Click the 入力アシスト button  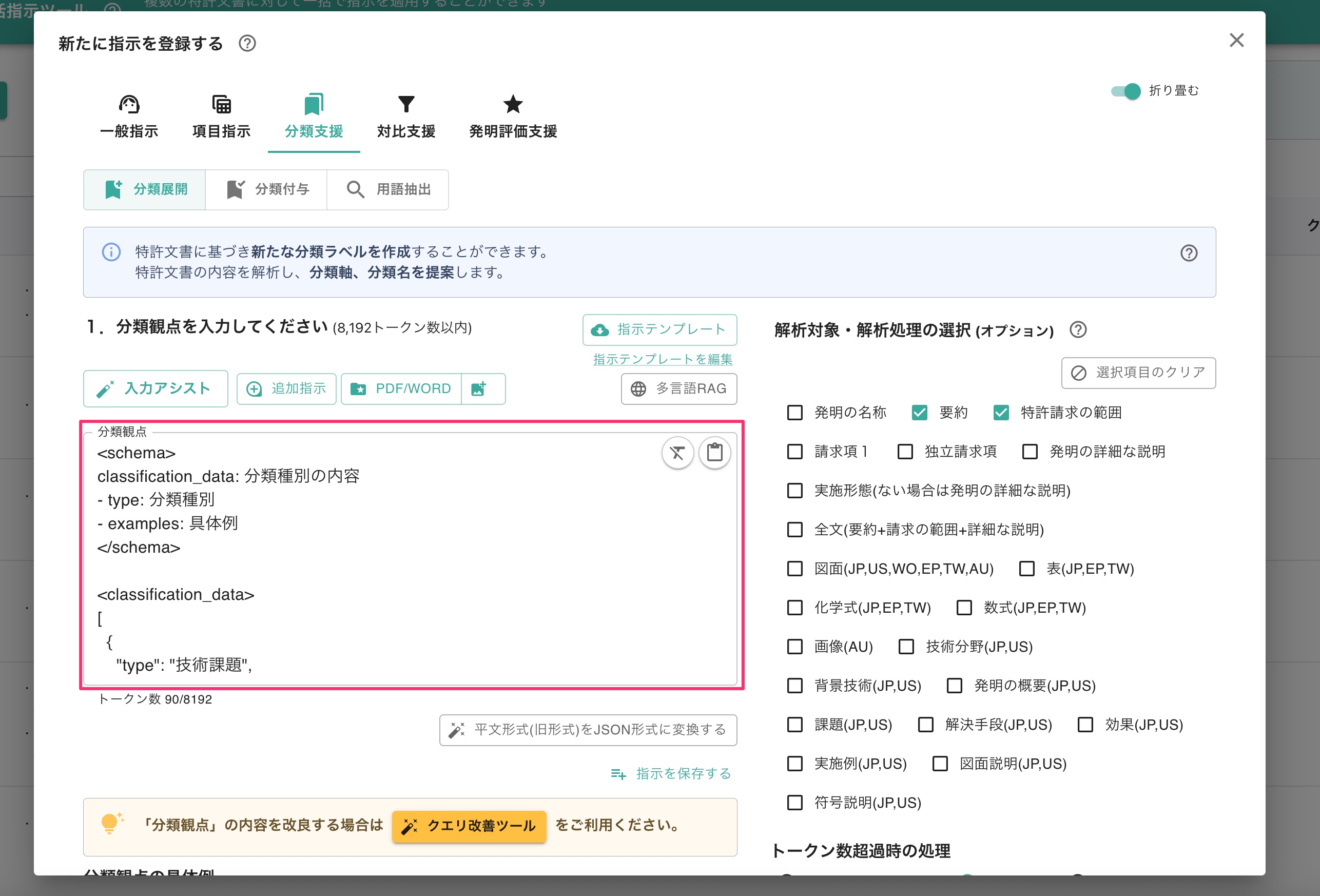tap(156, 388)
